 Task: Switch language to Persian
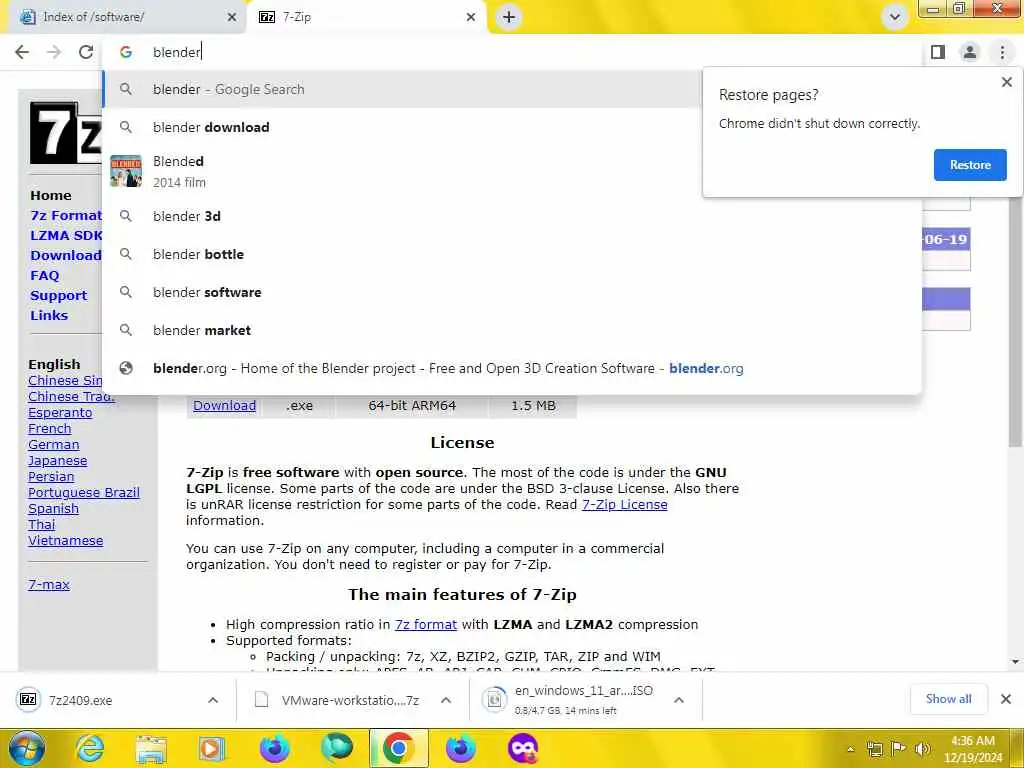(51, 477)
